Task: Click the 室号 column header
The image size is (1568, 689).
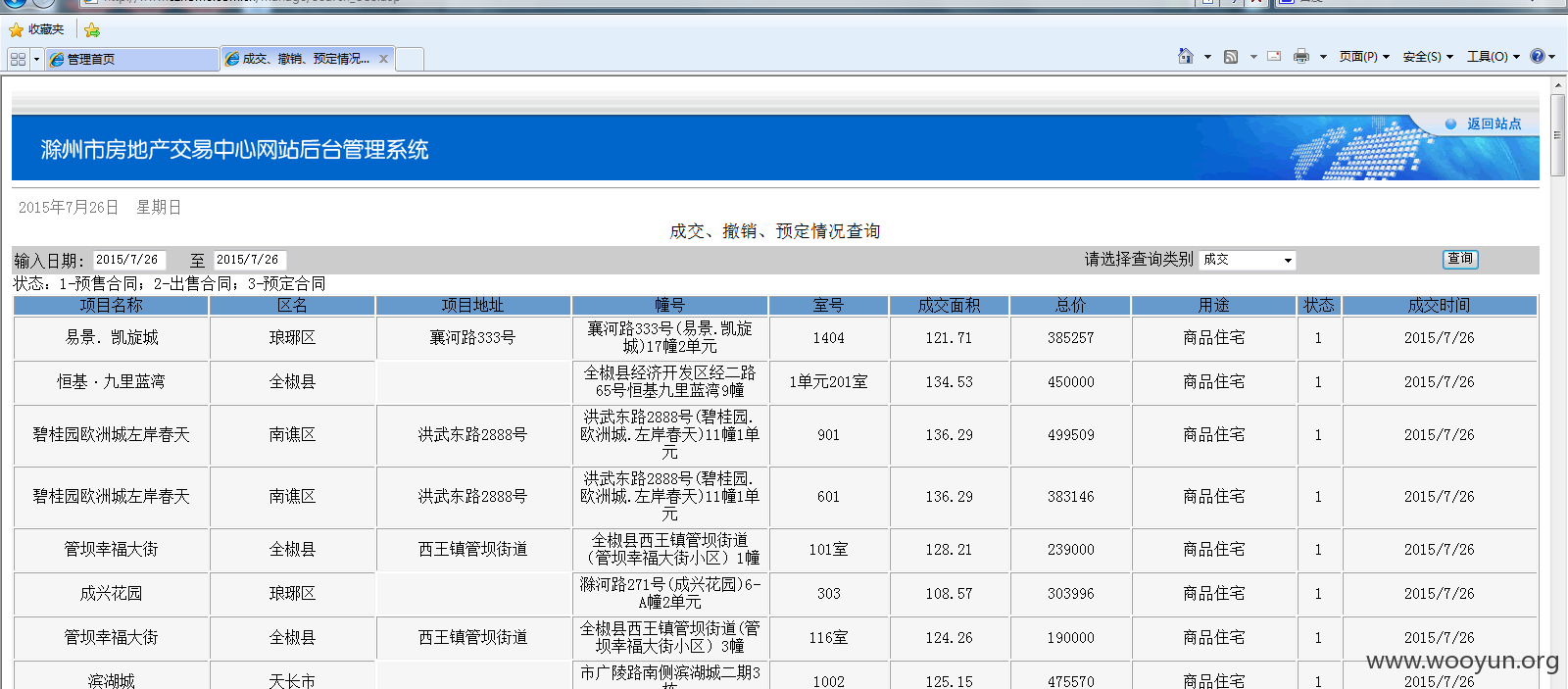Action: pyautogui.click(x=828, y=305)
